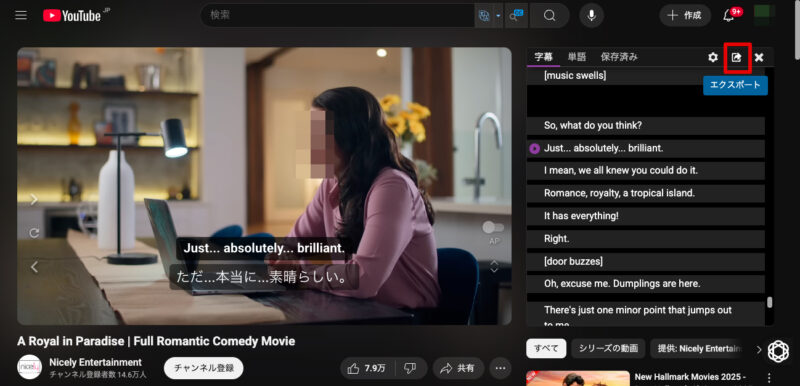This screenshot has width=800, height=386.
Task: Select subtitle 'Right.'
Action: [x=645, y=239]
